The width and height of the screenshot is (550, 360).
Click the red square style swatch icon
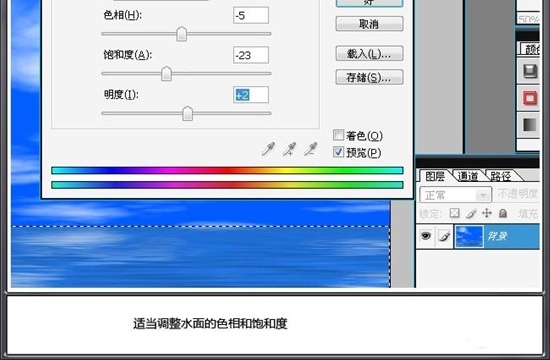pos(530,98)
